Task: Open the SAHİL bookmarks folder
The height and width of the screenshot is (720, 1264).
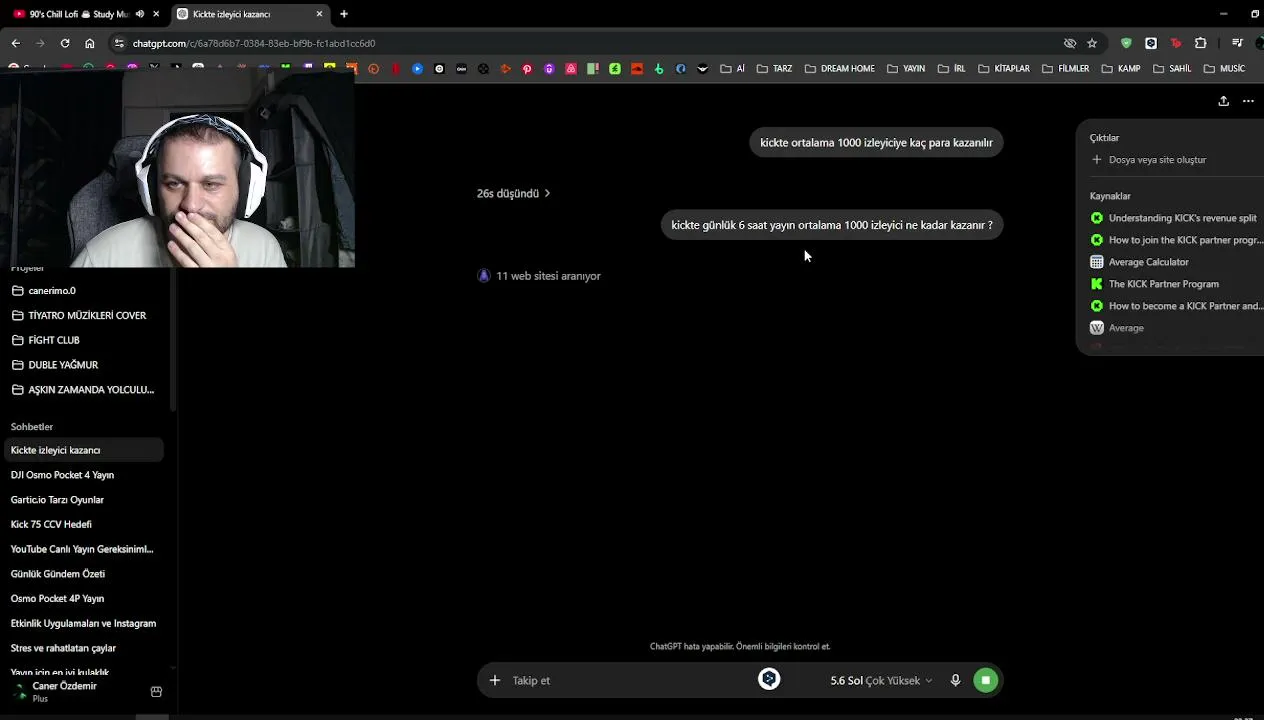Action: [x=1173, y=69]
